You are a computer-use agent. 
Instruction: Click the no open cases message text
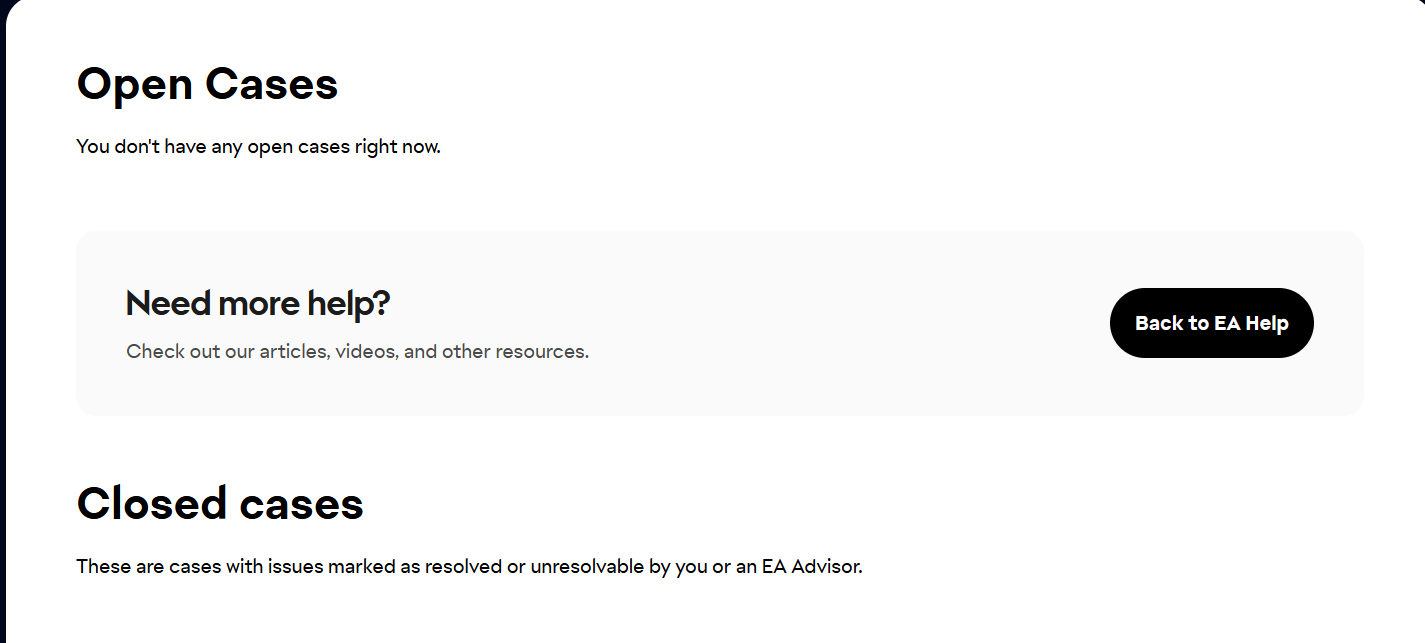click(x=258, y=147)
